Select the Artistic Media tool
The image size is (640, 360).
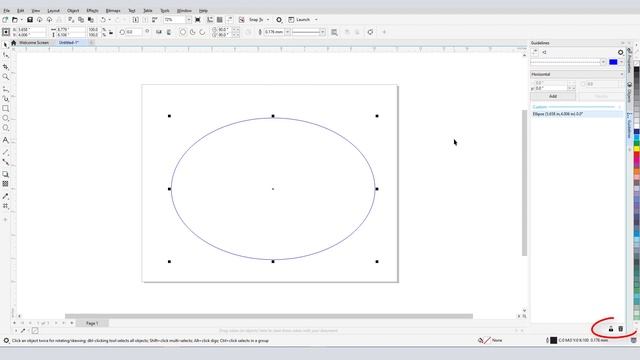pyautogui.click(x=6, y=98)
